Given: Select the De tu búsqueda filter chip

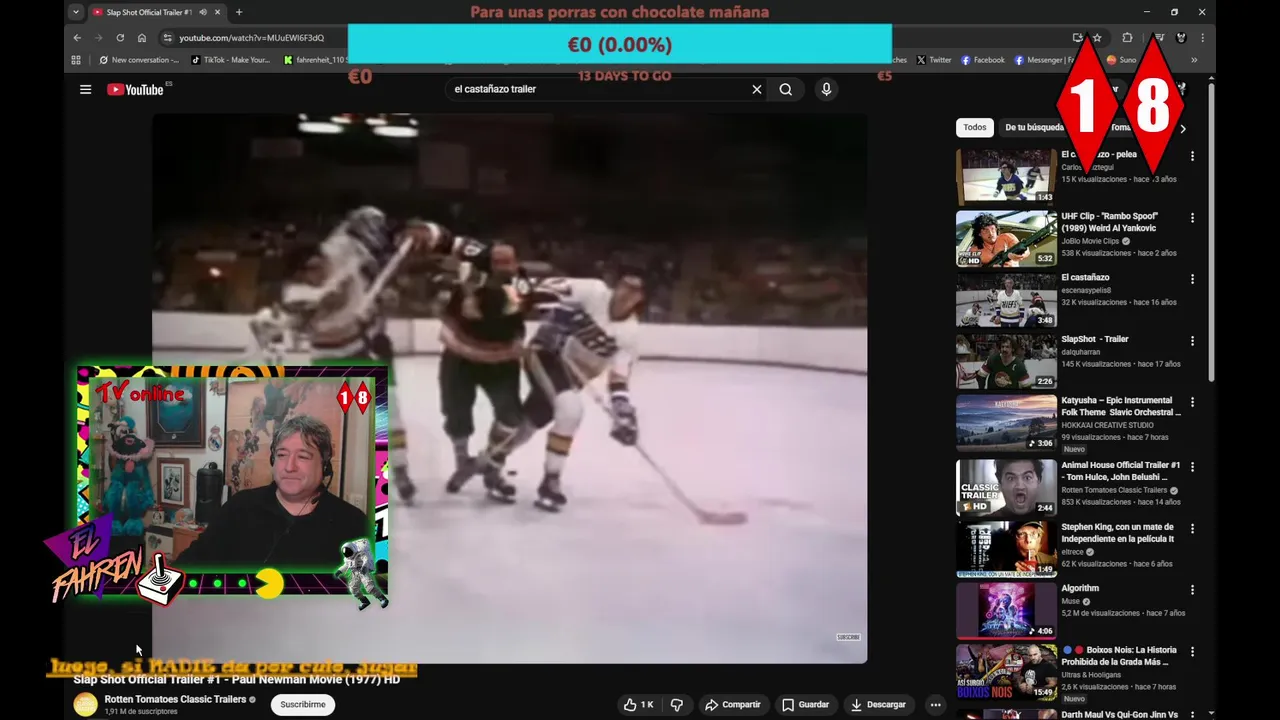Looking at the screenshot, I should click(x=1034, y=127).
